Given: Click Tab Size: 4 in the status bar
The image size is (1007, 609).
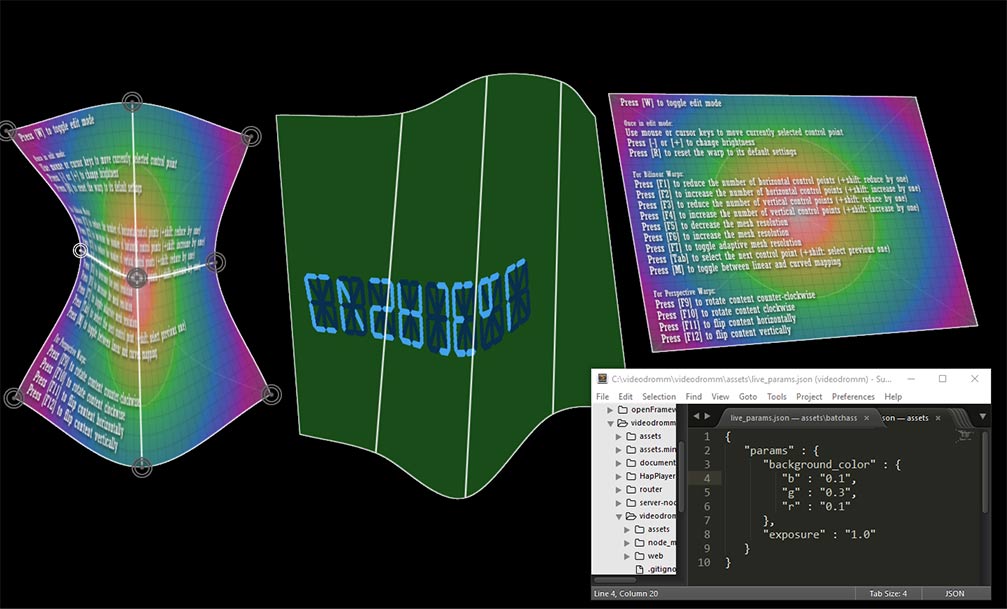Looking at the screenshot, I should 888,593.
